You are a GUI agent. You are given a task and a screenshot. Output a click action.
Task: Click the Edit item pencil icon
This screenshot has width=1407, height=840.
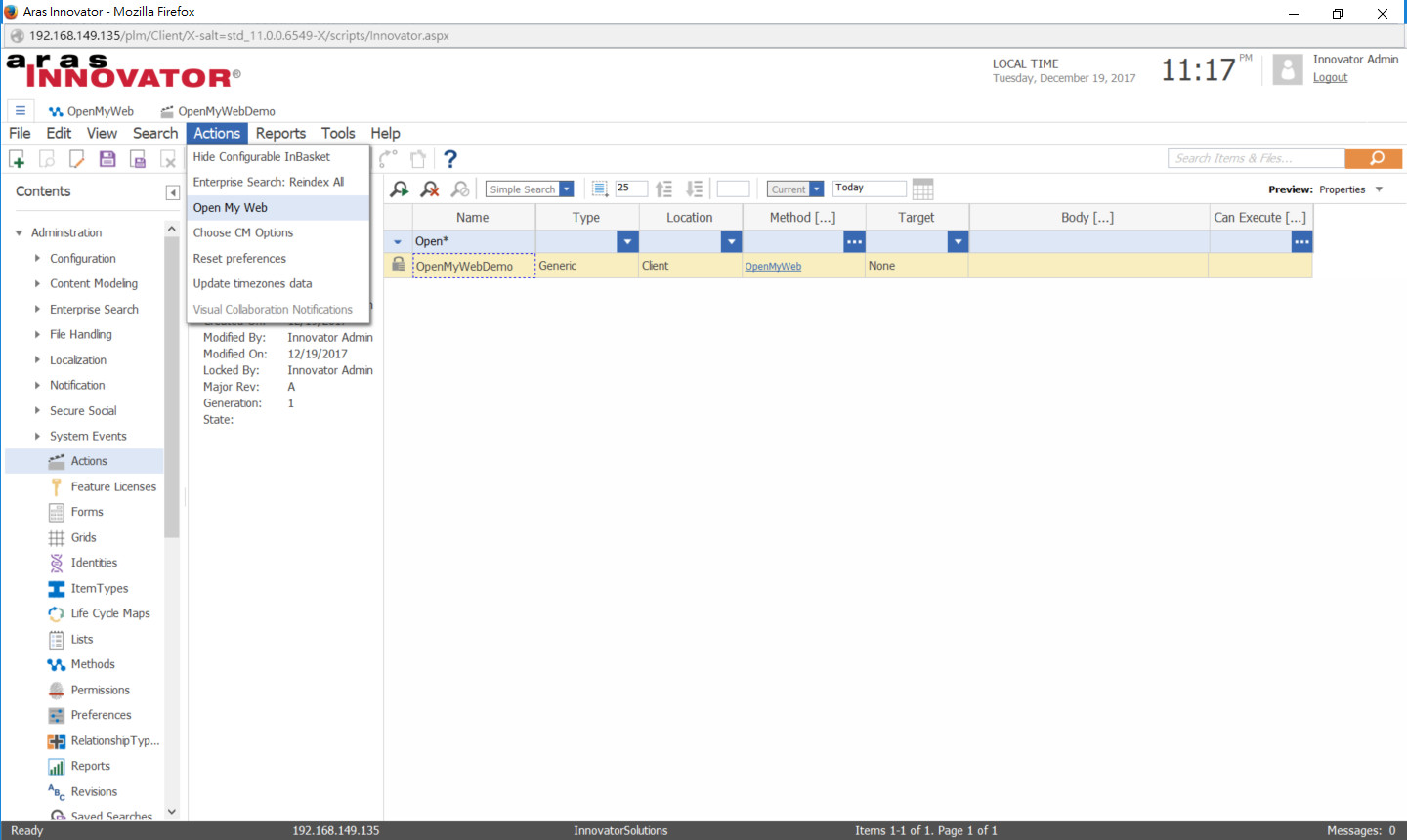pos(76,159)
